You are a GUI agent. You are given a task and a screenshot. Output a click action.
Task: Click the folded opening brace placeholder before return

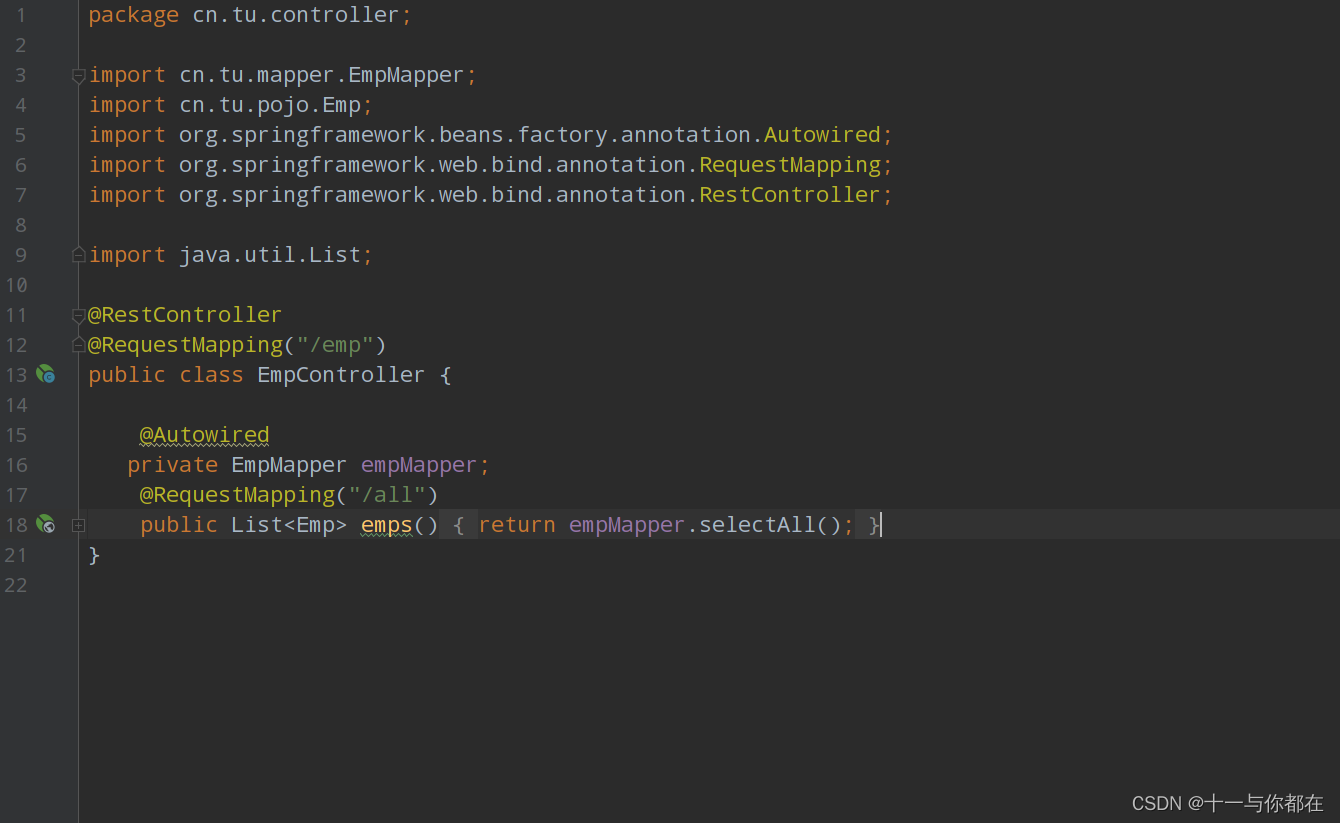[x=458, y=525]
